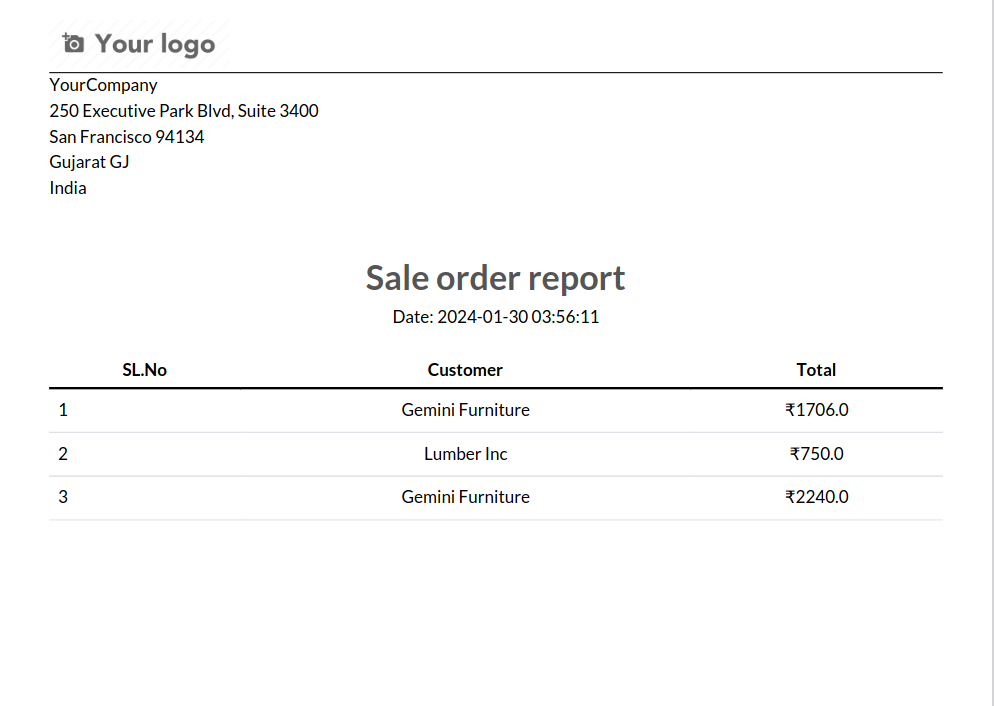Click Gemini Furniture in row 3
This screenshot has width=994, height=706.
pyautogui.click(x=465, y=497)
